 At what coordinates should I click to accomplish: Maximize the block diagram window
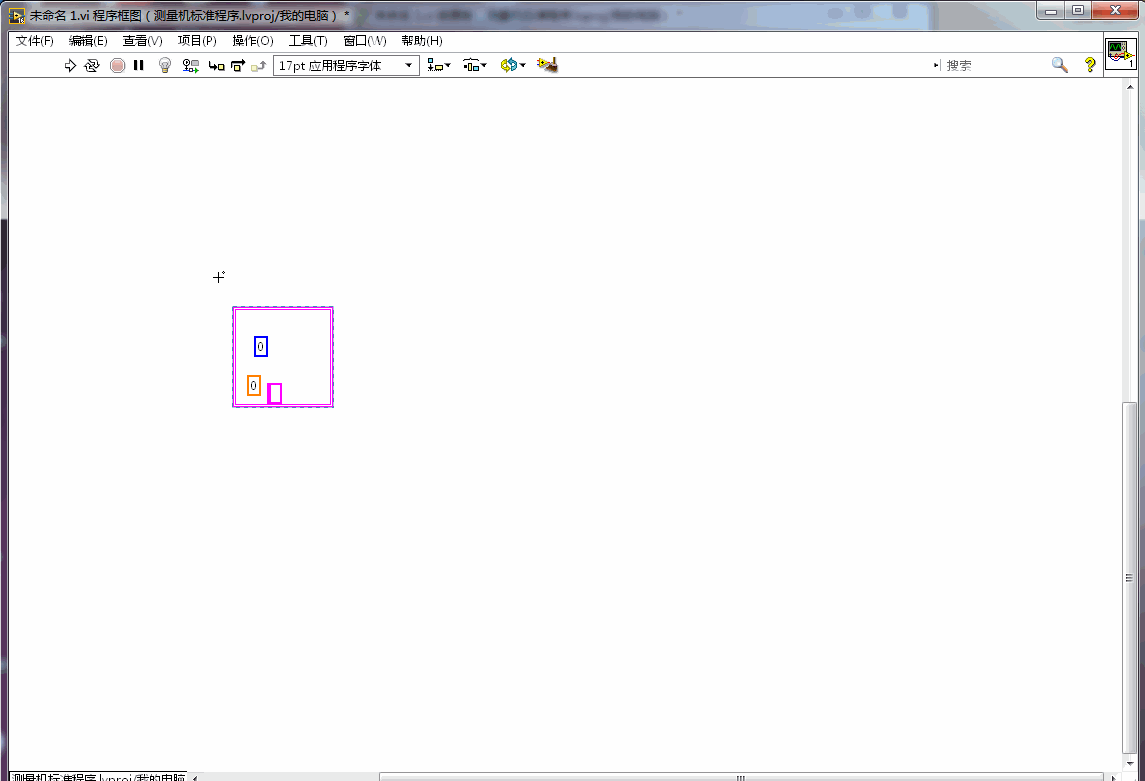pyautogui.click(x=1078, y=11)
